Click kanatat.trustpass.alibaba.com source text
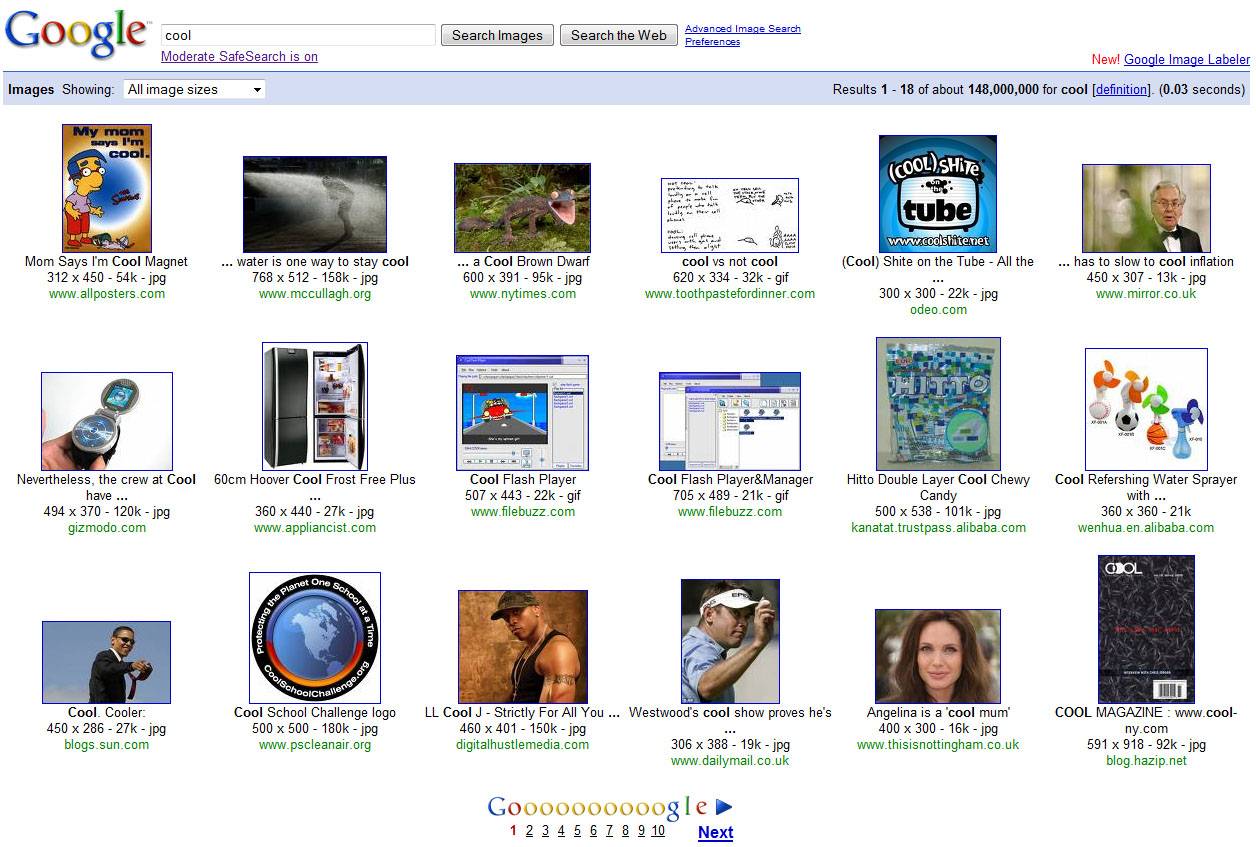 (x=938, y=528)
